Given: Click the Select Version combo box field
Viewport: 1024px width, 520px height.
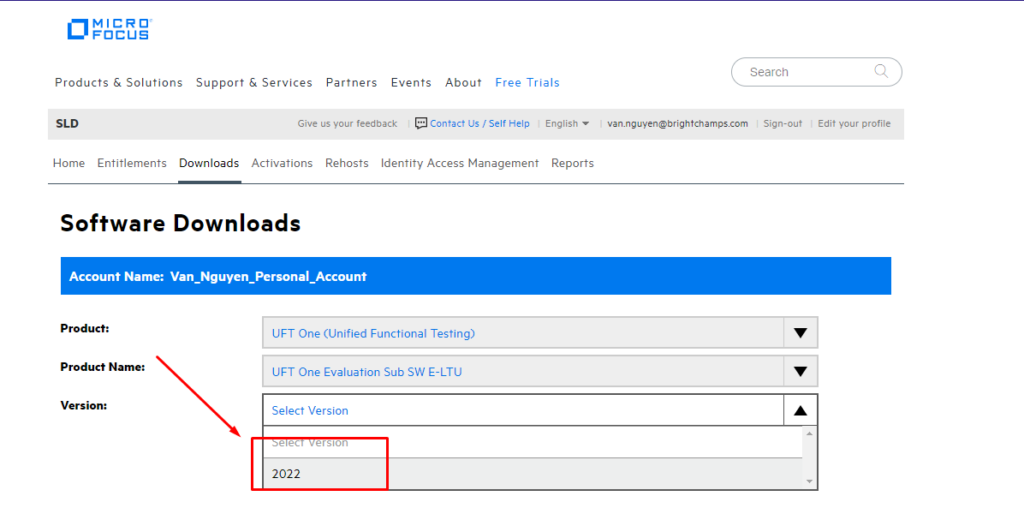Looking at the screenshot, I should point(539,410).
